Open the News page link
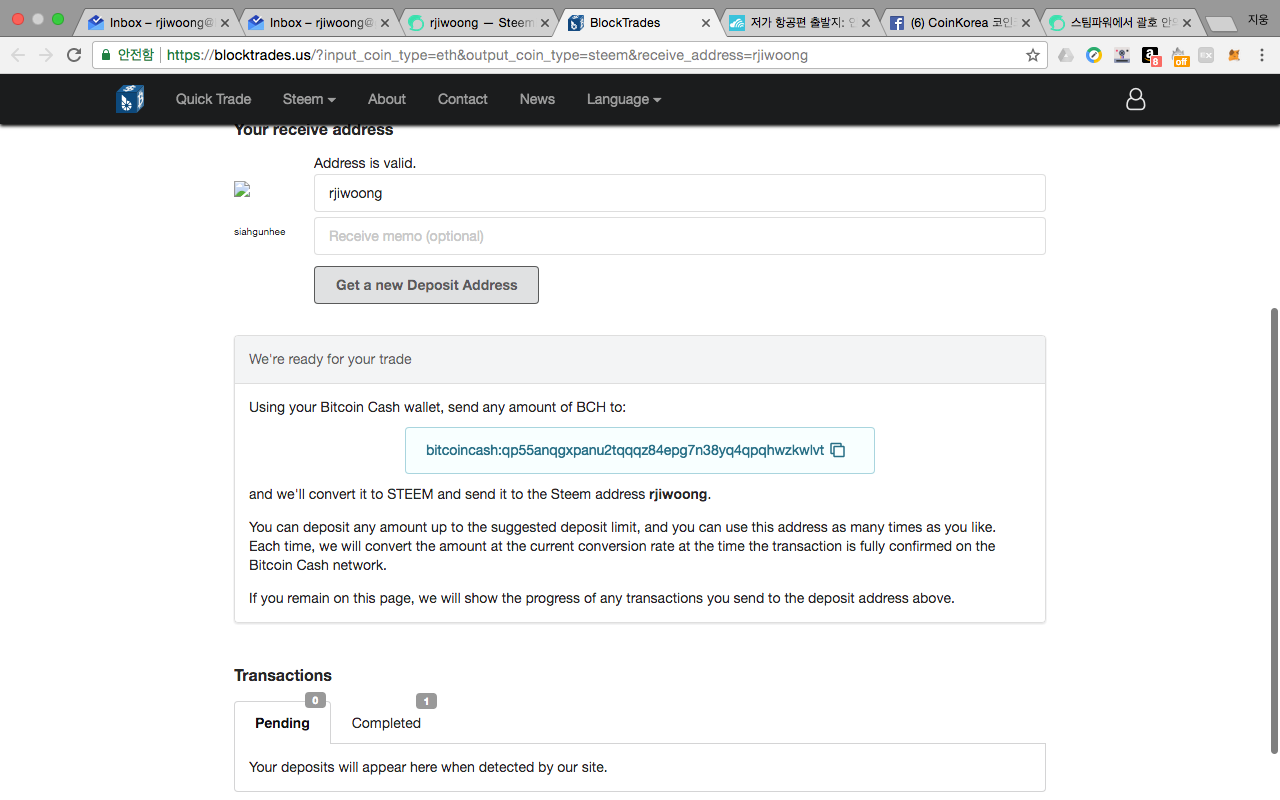Viewport: 1280px width, 800px height. (x=537, y=99)
